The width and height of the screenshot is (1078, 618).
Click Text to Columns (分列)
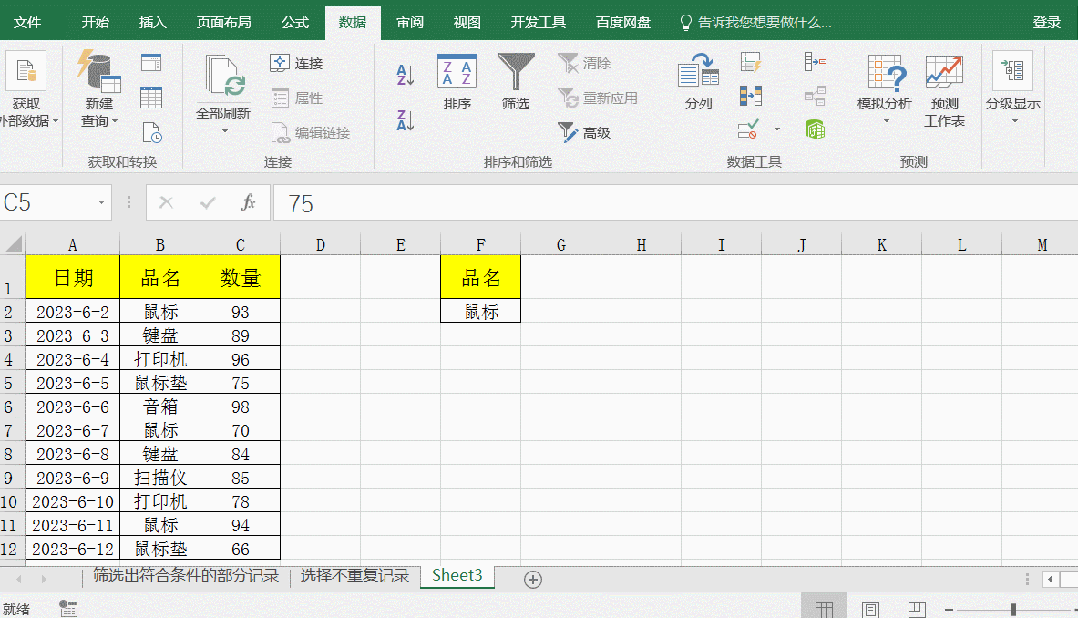pyautogui.click(x=698, y=82)
